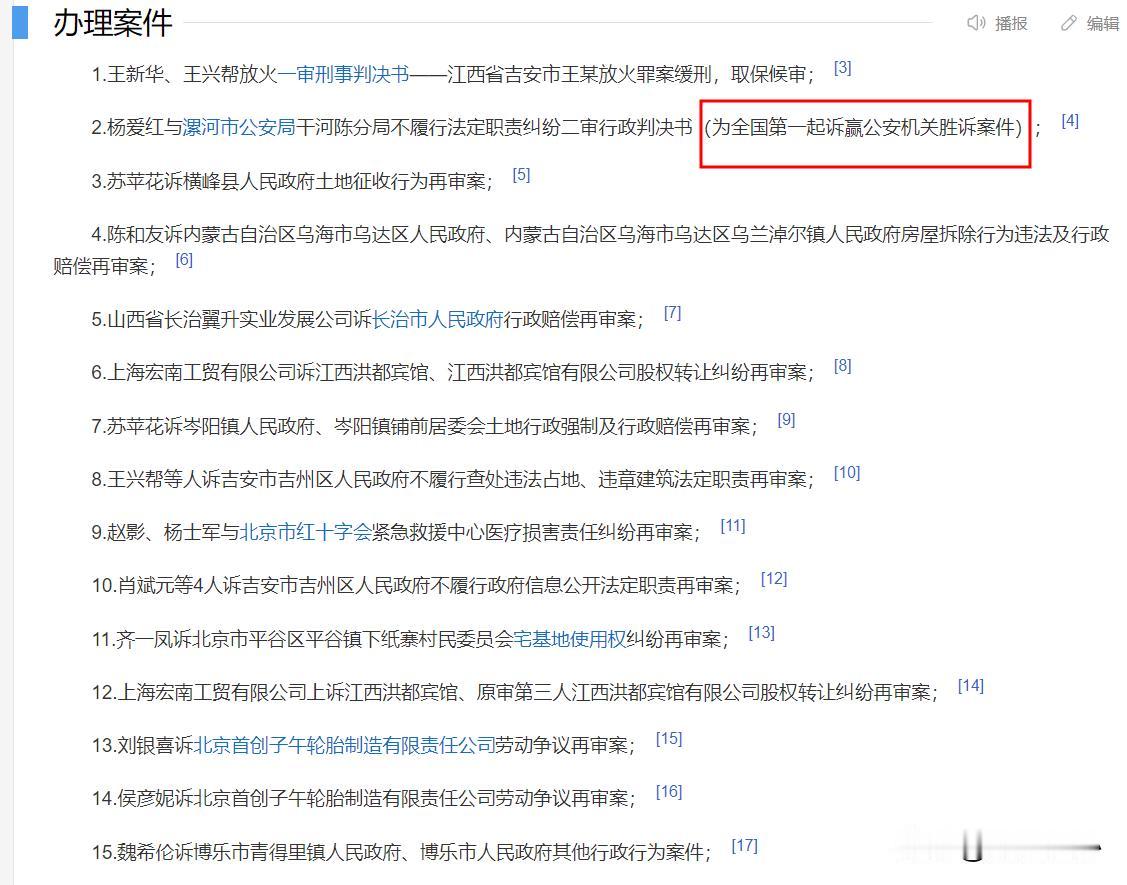Open the 宅基地使用权 link
Viewport: 1127px width, 885px height.
(x=569, y=639)
